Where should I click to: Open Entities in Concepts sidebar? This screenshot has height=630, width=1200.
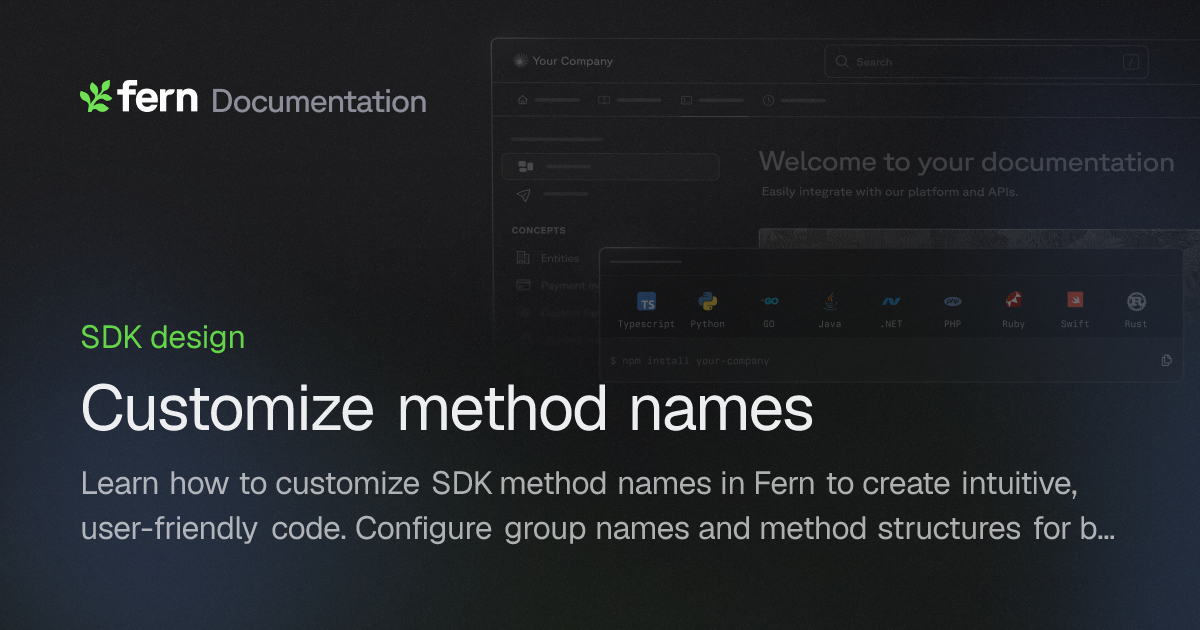coord(560,258)
